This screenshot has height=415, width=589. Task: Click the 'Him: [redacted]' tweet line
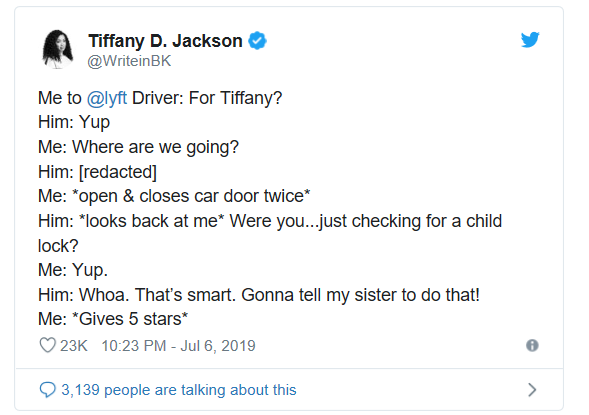click(97, 172)
